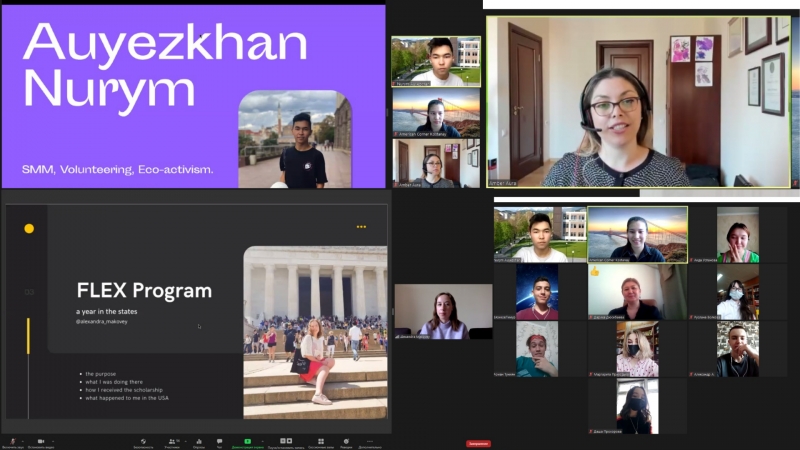Open the Polls icon in toolbar
This screenshot has height=450, width=800.
[198, 440]
